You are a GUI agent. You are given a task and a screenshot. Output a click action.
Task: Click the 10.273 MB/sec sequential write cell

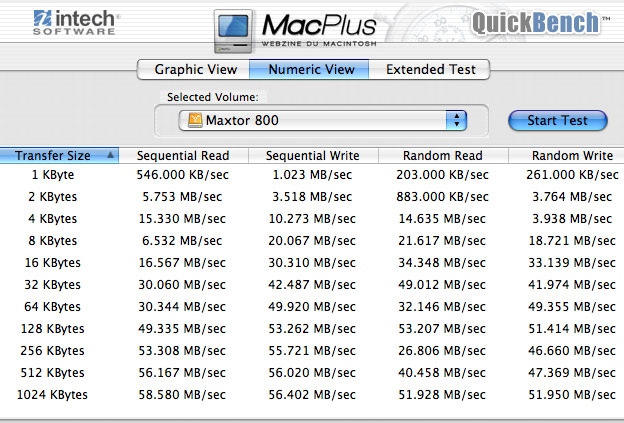[x=312, y=218]
